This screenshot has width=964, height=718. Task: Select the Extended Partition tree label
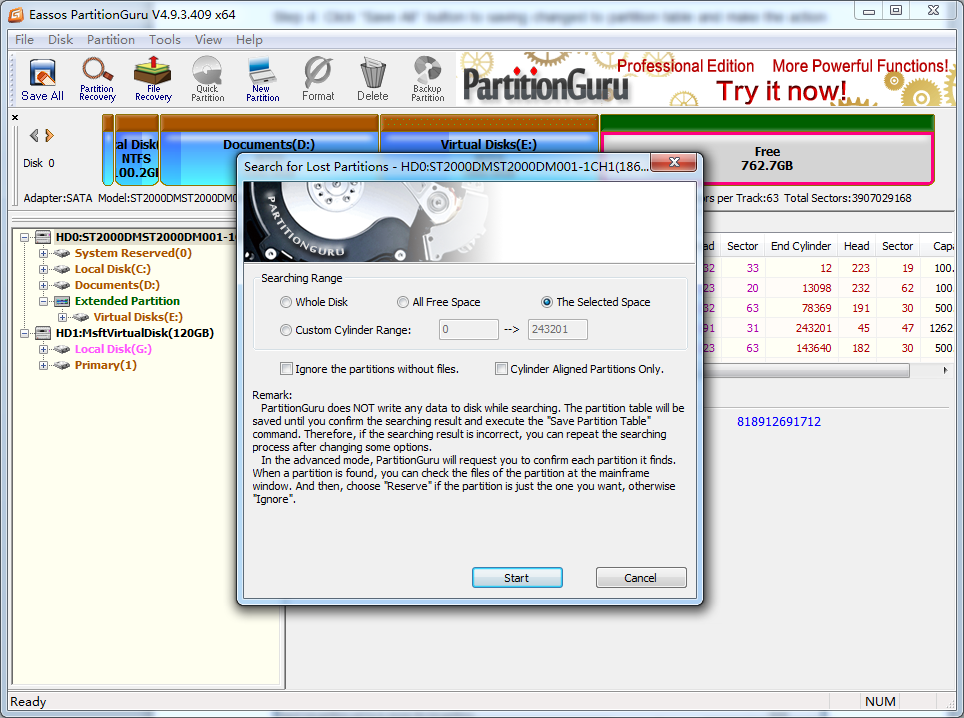pyautogui.click(x=127, y=301)
